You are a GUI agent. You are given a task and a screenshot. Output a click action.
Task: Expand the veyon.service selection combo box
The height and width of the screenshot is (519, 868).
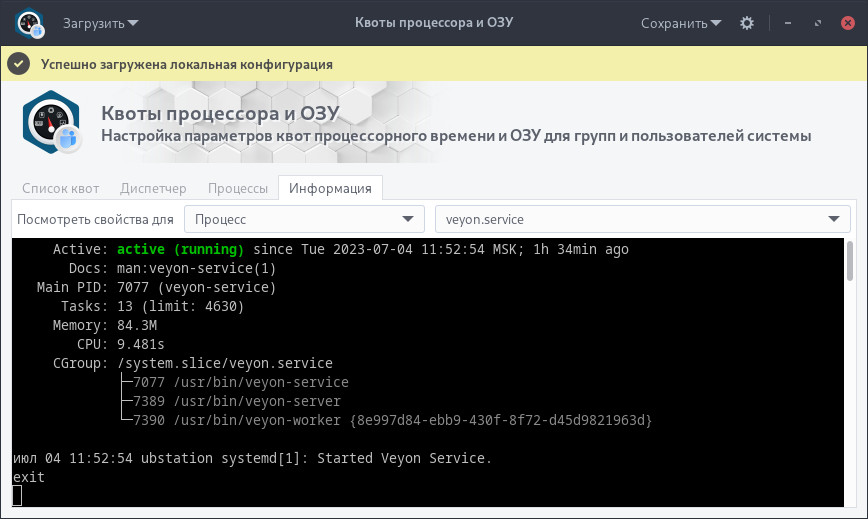point(642,219)
